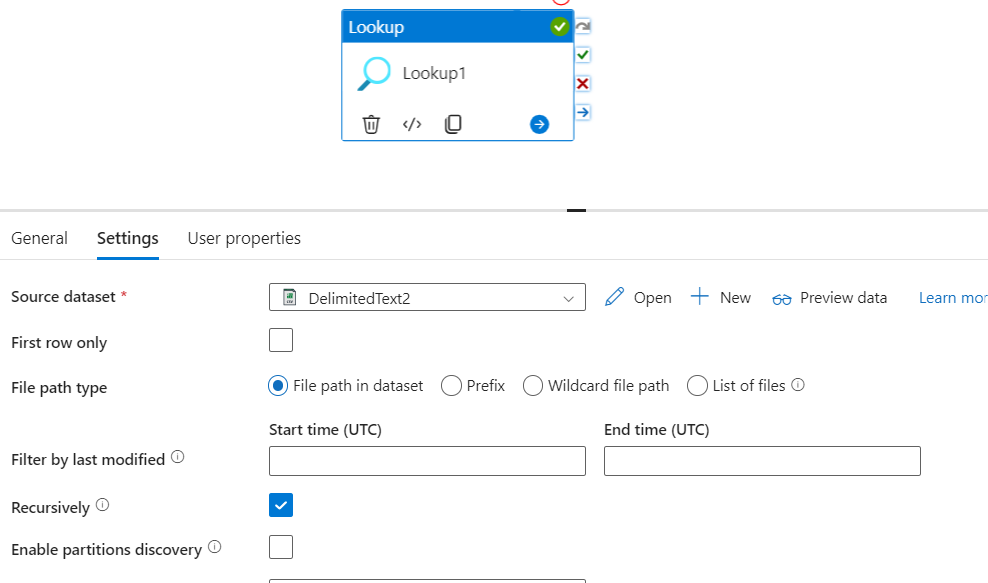The width and height of the screenshot is (988, 583).
Task: Click the Lookup1 magnifier activity icon
Action: click(374, 74)
